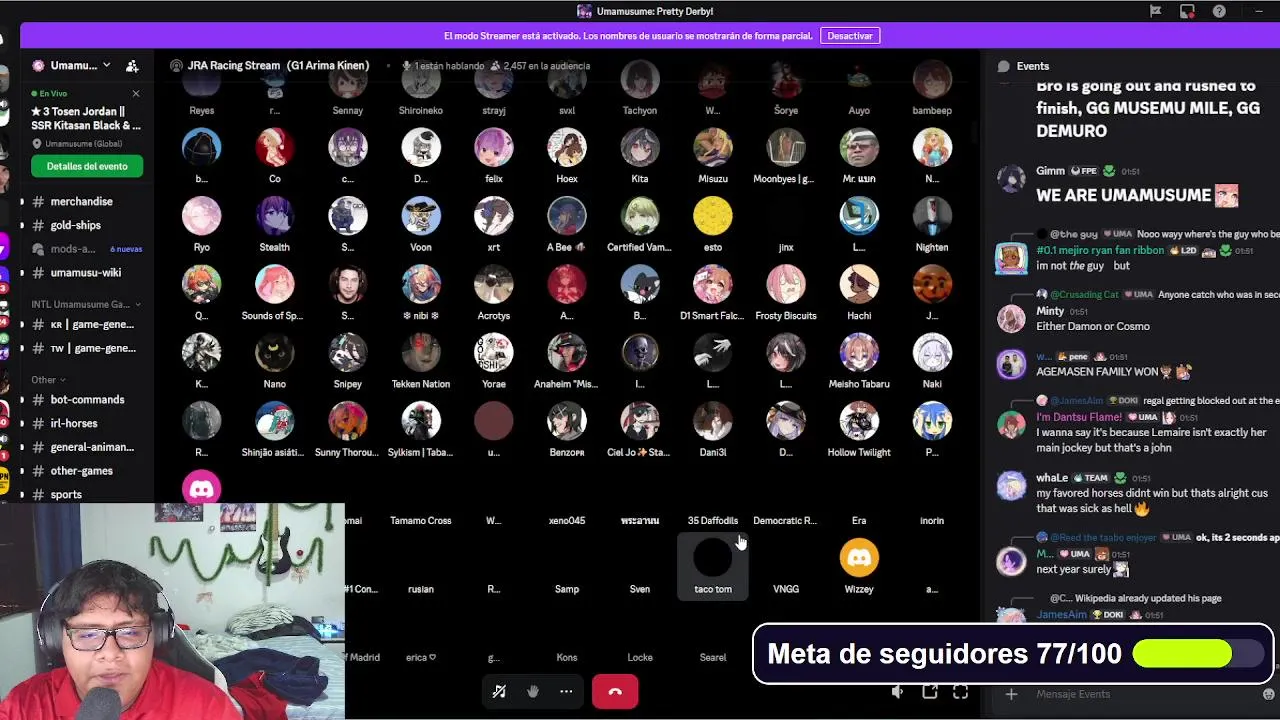This screenshot has width=1280, height=720.
Task: Select the Voon participant avatar
Action: (x=421, y=216)
